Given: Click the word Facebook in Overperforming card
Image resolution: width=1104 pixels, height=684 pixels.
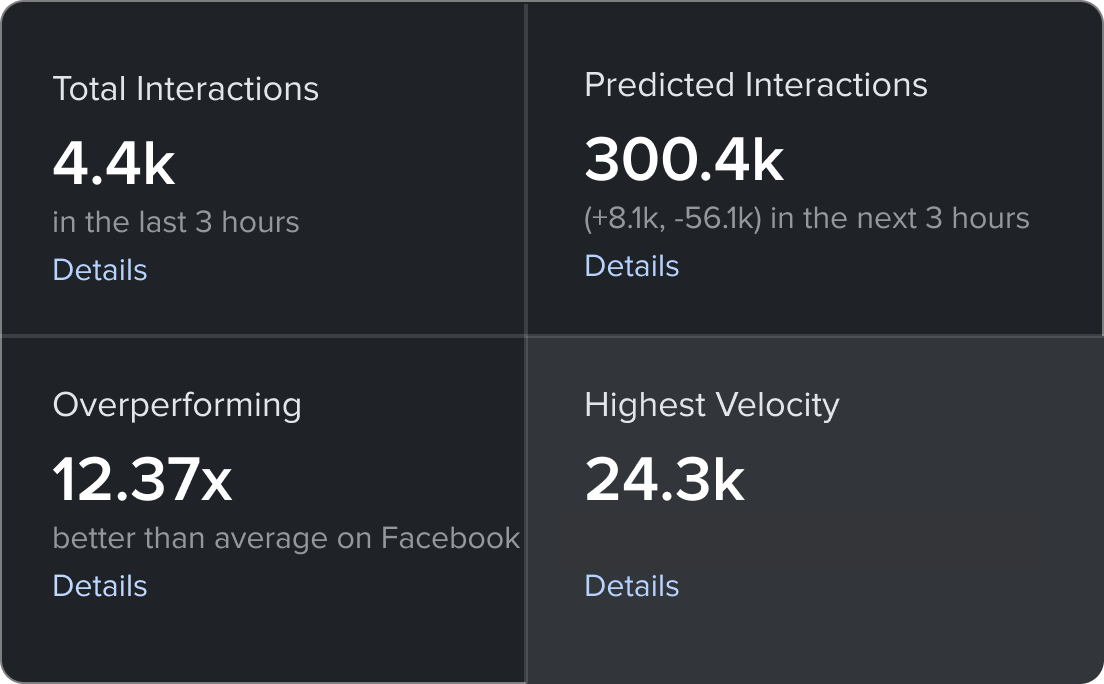Looking at the screenshot, I should pyautogui.click(x=450, y=538).
